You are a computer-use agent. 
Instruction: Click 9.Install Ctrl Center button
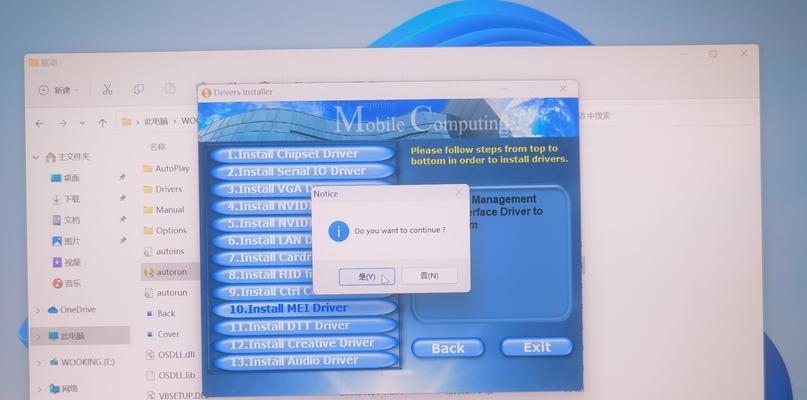[262, 291]
